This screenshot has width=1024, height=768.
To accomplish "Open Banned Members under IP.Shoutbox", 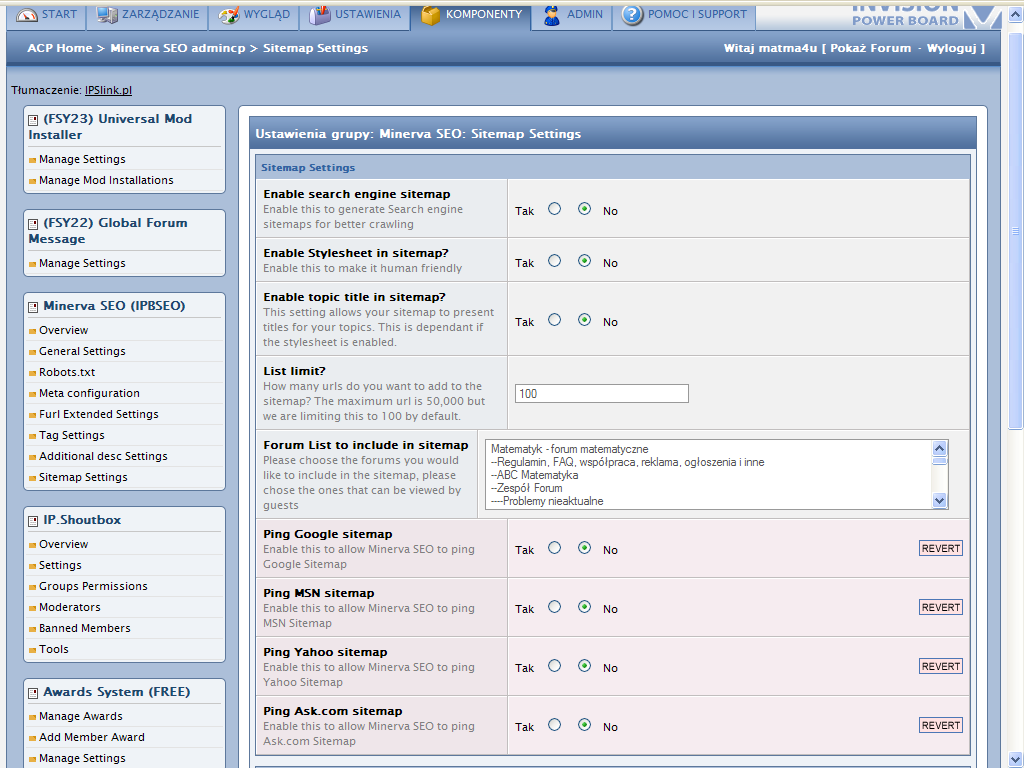I will click(x=85, y=628).
